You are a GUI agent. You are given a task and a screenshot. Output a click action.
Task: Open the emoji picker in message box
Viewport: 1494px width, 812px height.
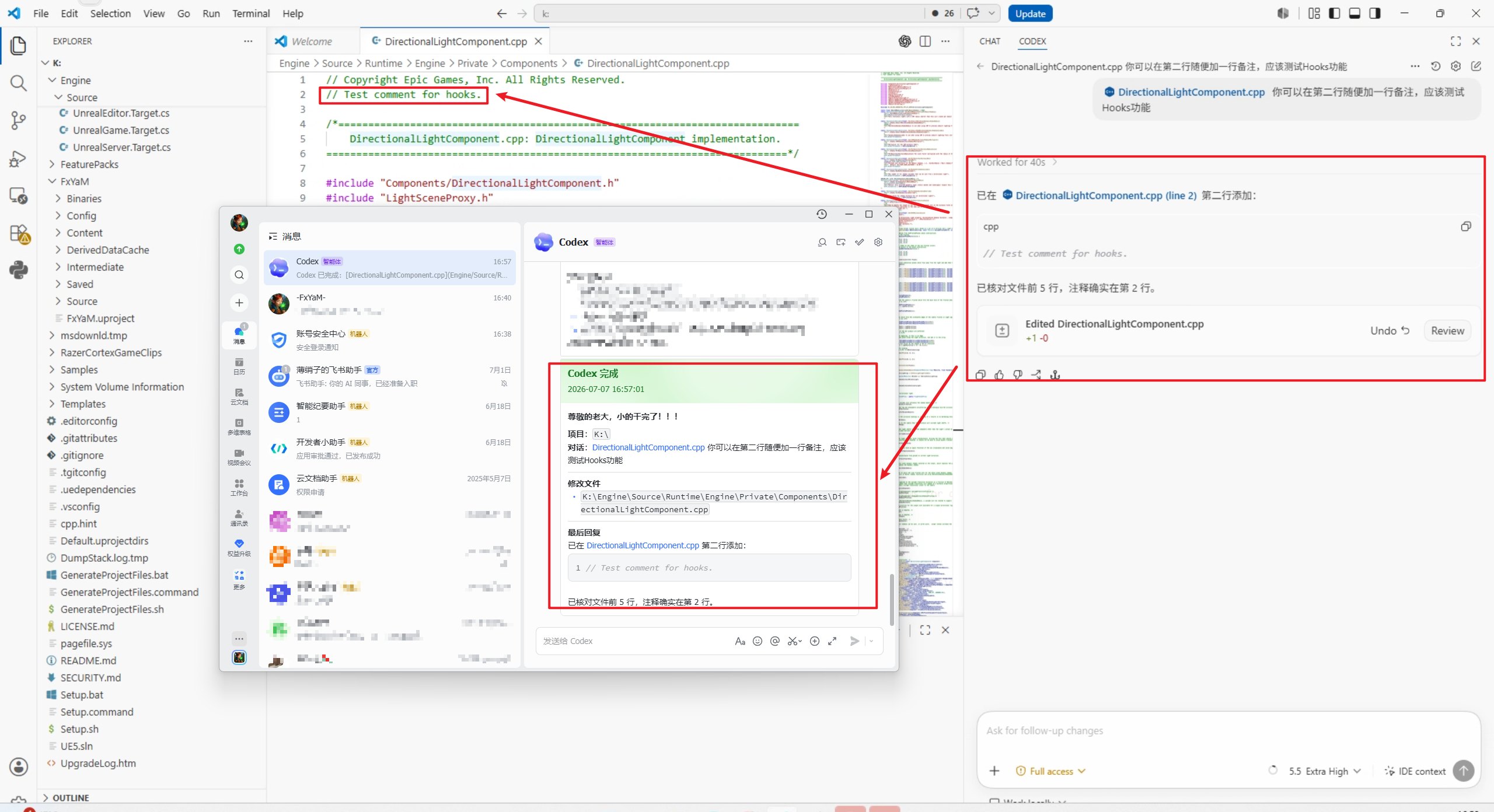758,641
